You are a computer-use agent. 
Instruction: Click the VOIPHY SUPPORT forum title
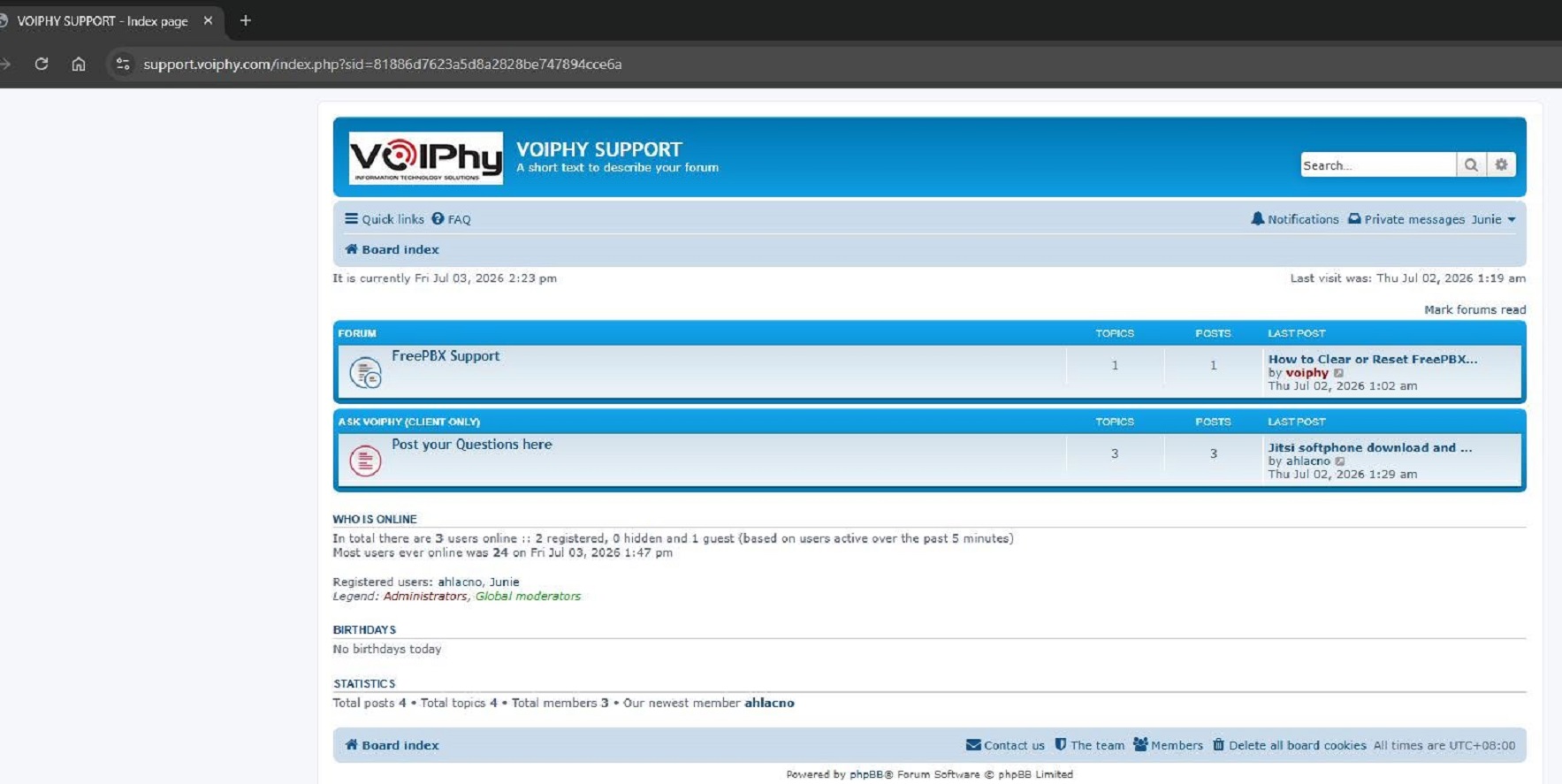[599, 149]
